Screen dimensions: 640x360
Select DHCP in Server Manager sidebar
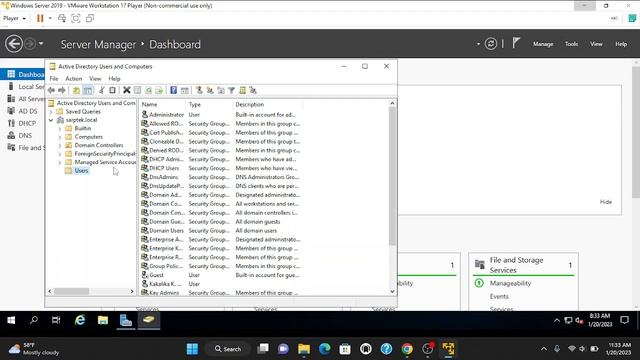(27, 123)
